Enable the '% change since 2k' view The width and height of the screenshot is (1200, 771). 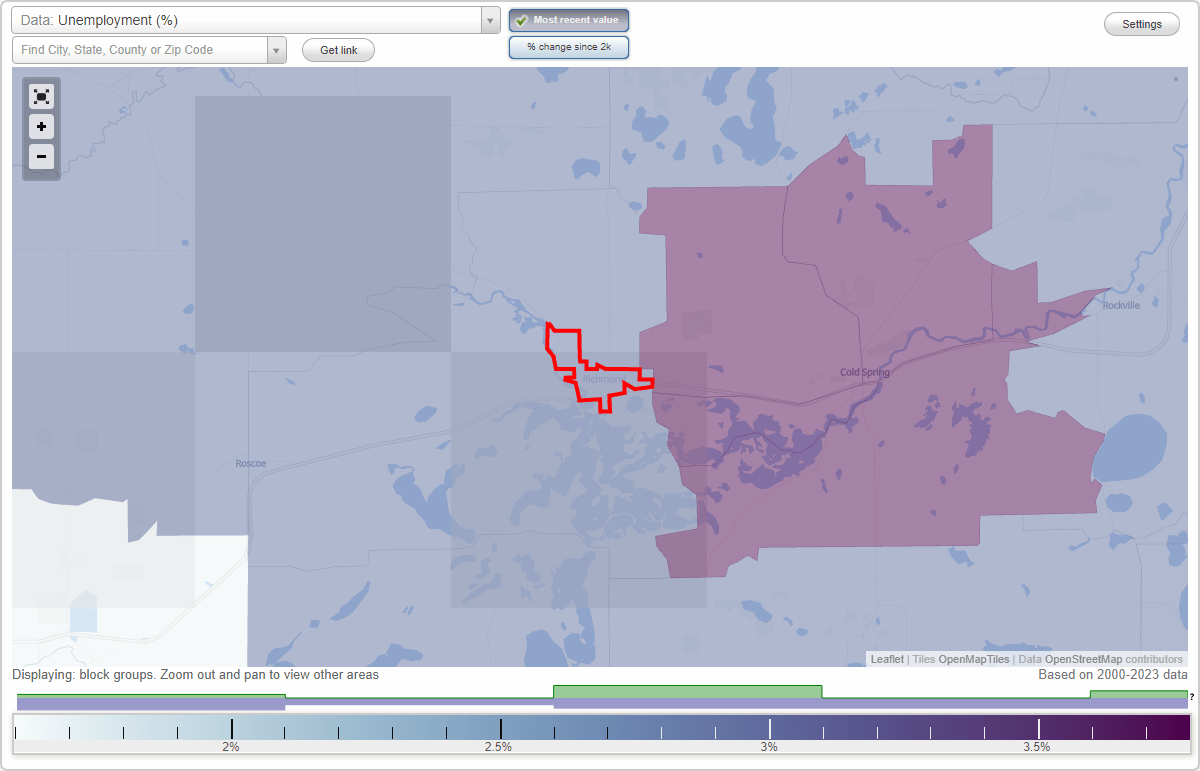point(569,46)
